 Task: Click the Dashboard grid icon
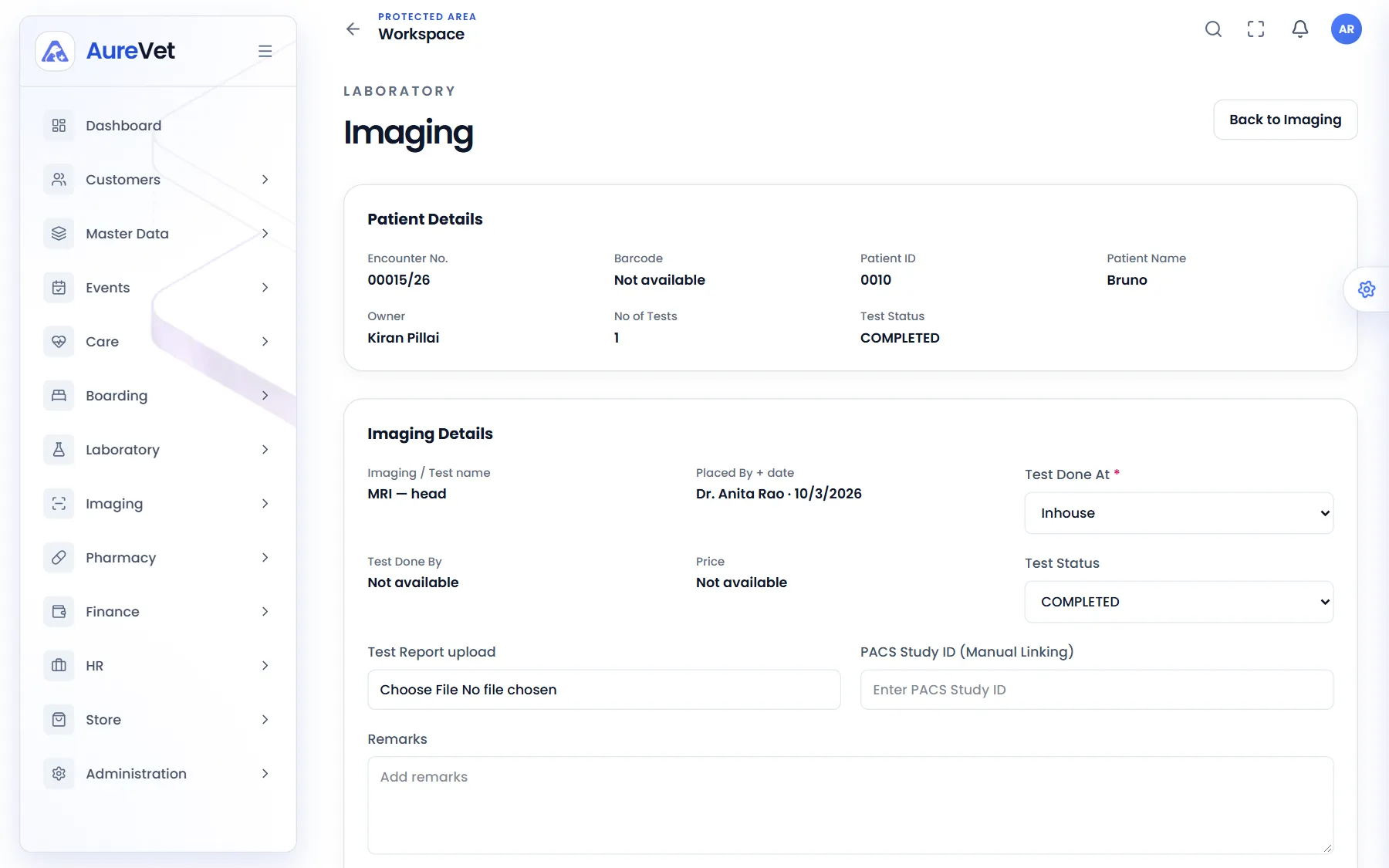click(59, 126)
